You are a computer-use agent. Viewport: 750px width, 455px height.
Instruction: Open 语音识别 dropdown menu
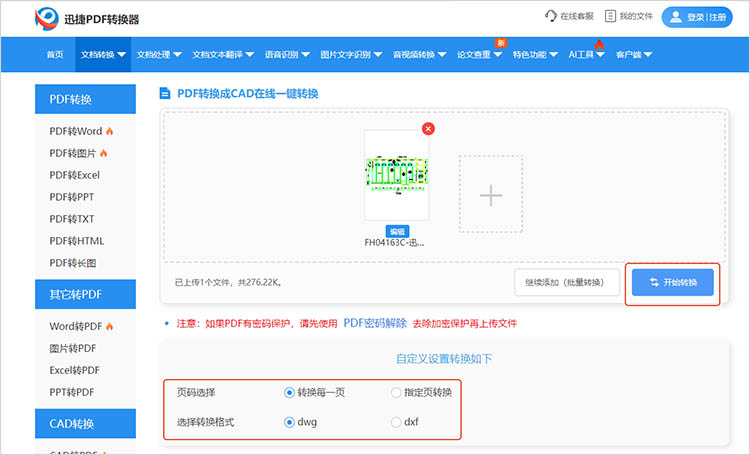[x=287, y=55]
